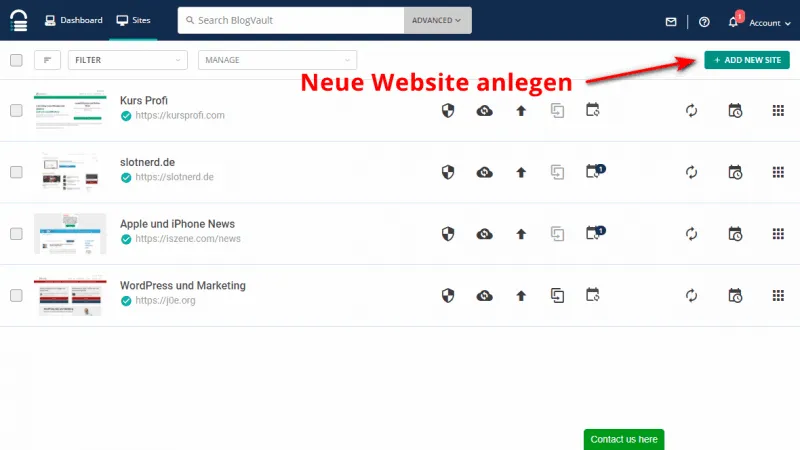This screenshot has height=450, width=800.
Task: Expand the FILTER dropdown
Action: (x=128, y=60)
